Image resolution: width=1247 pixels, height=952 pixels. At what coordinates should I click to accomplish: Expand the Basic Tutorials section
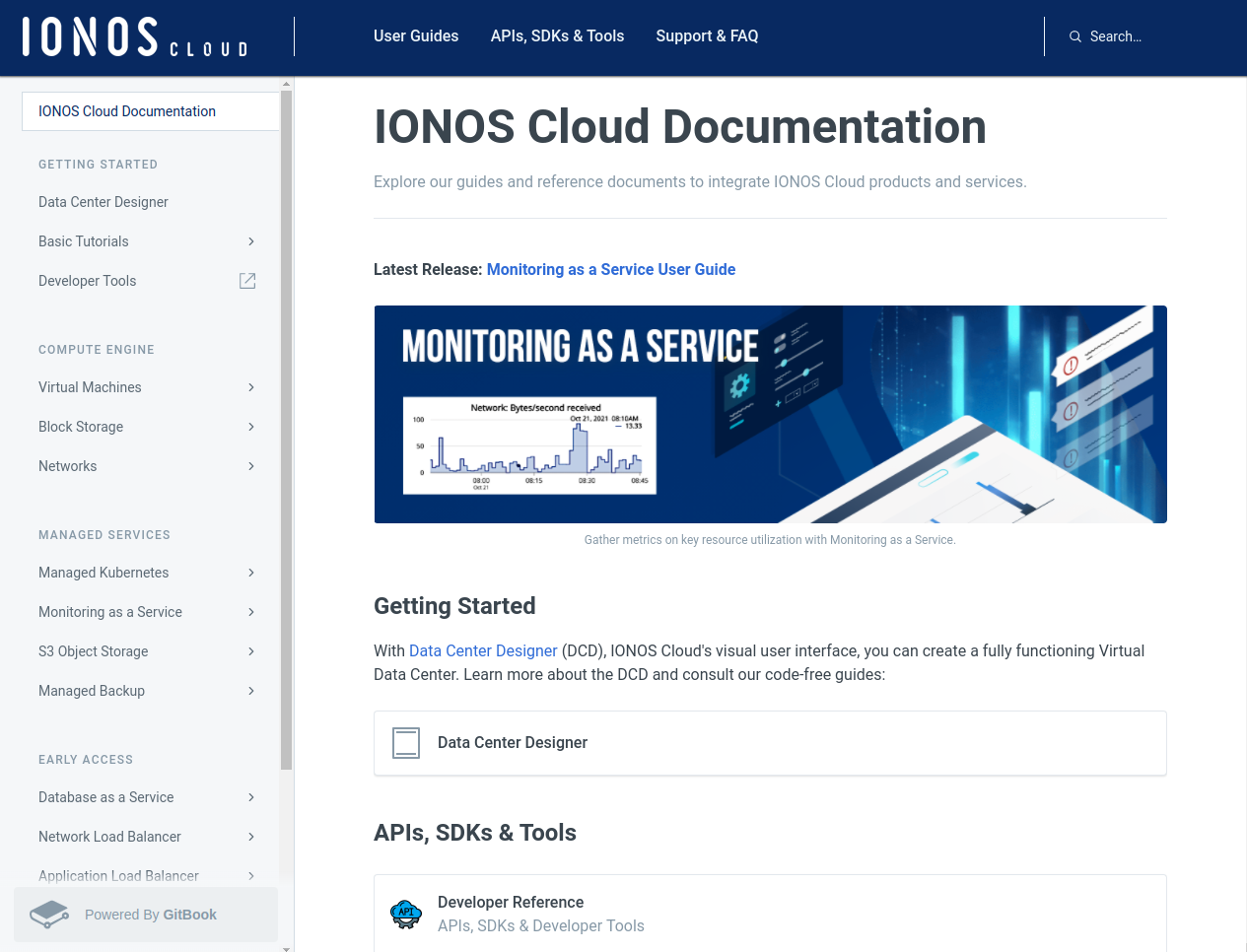251,241
